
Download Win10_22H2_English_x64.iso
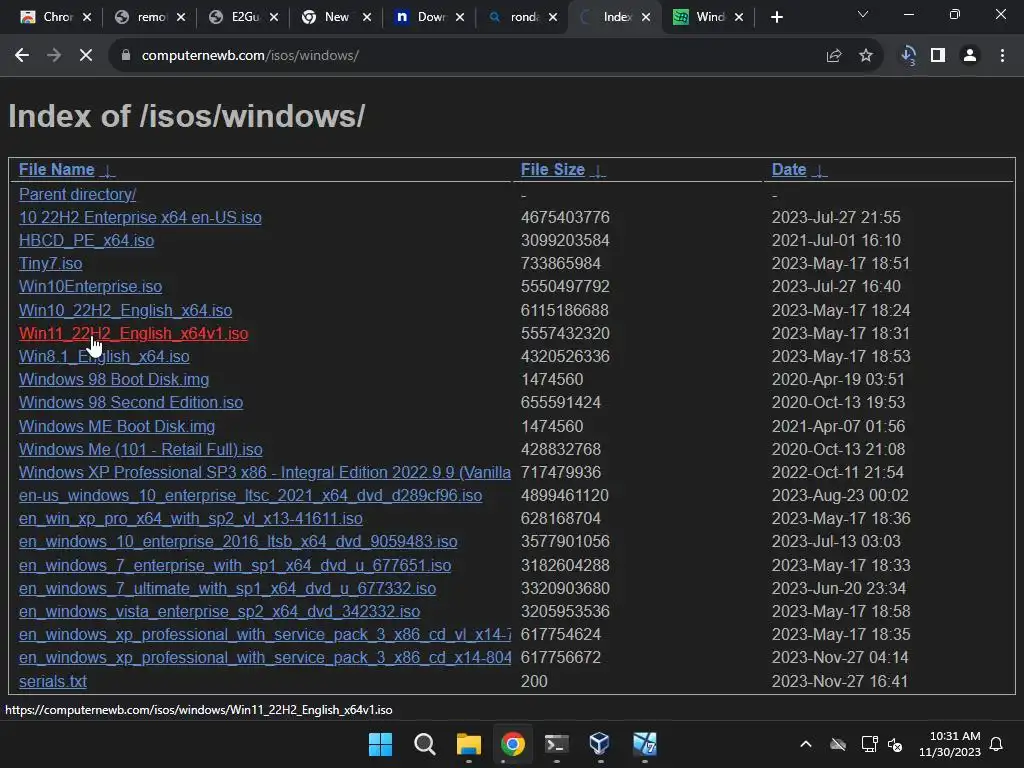pyautogui.click(x=125, y=310)
